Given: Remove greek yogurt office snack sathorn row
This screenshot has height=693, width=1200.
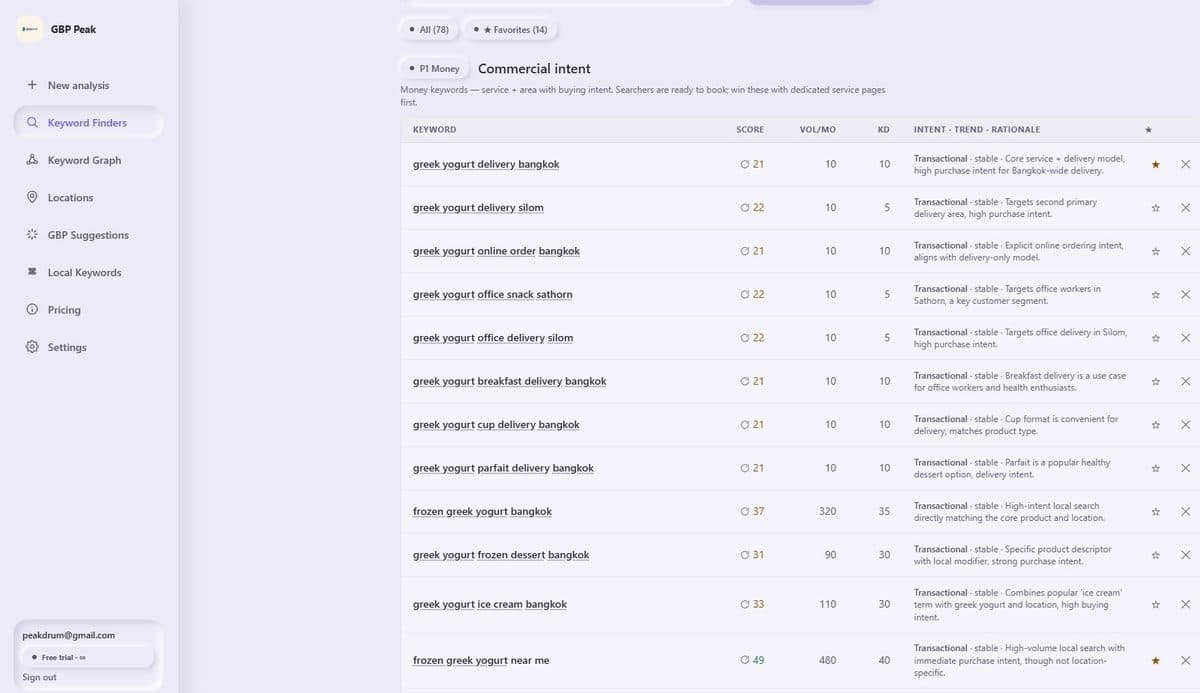Looking at the screenshot, I should [x=1185, y=295].
